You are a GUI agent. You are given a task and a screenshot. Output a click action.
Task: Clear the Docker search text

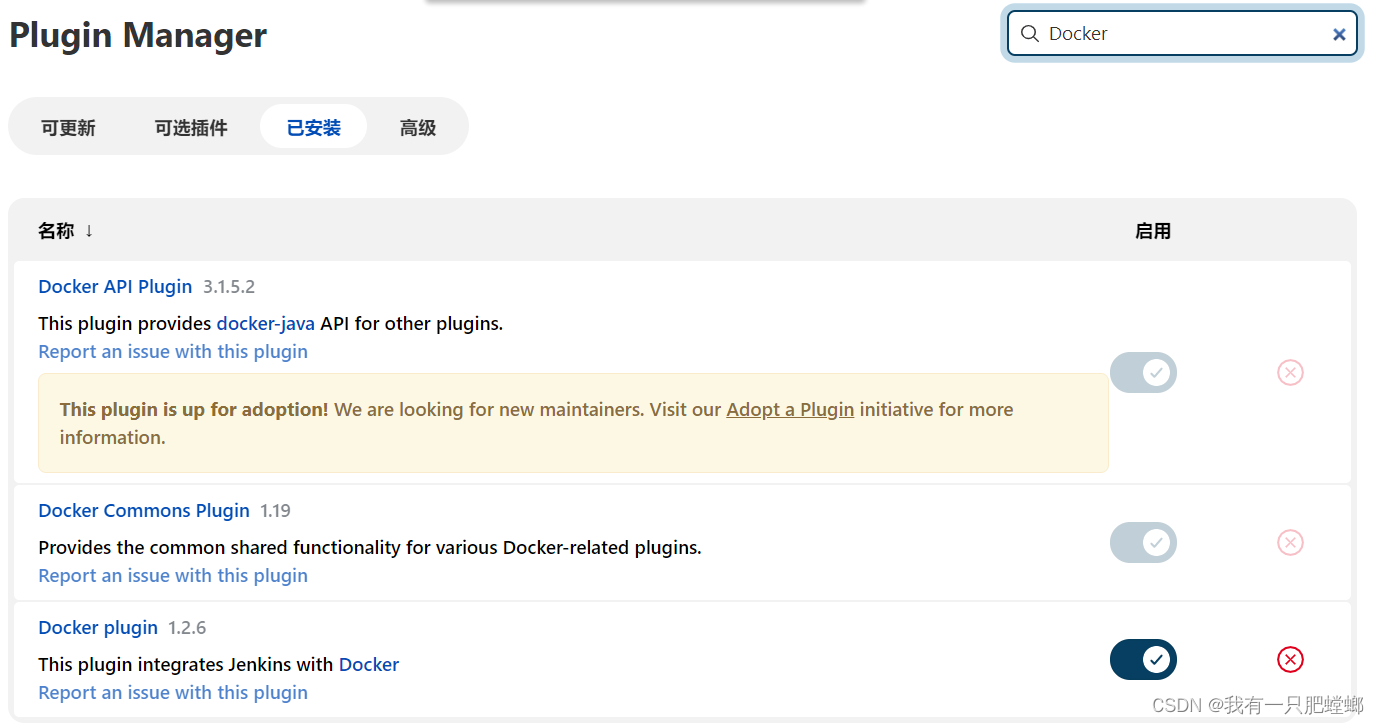pyautogui.click(x=1339, y=34)
